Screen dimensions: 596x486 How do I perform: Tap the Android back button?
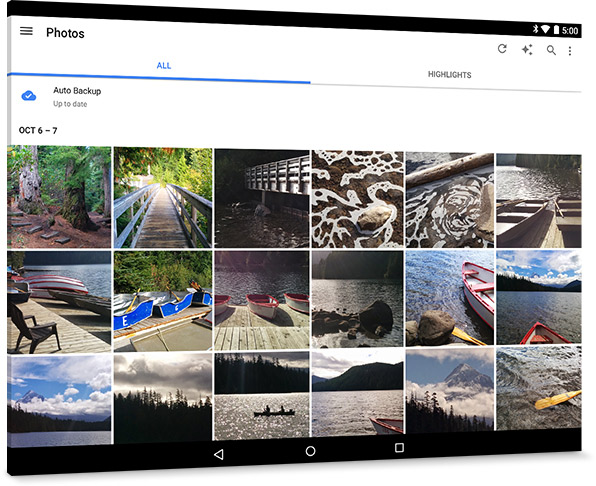(x=219, y=454)
